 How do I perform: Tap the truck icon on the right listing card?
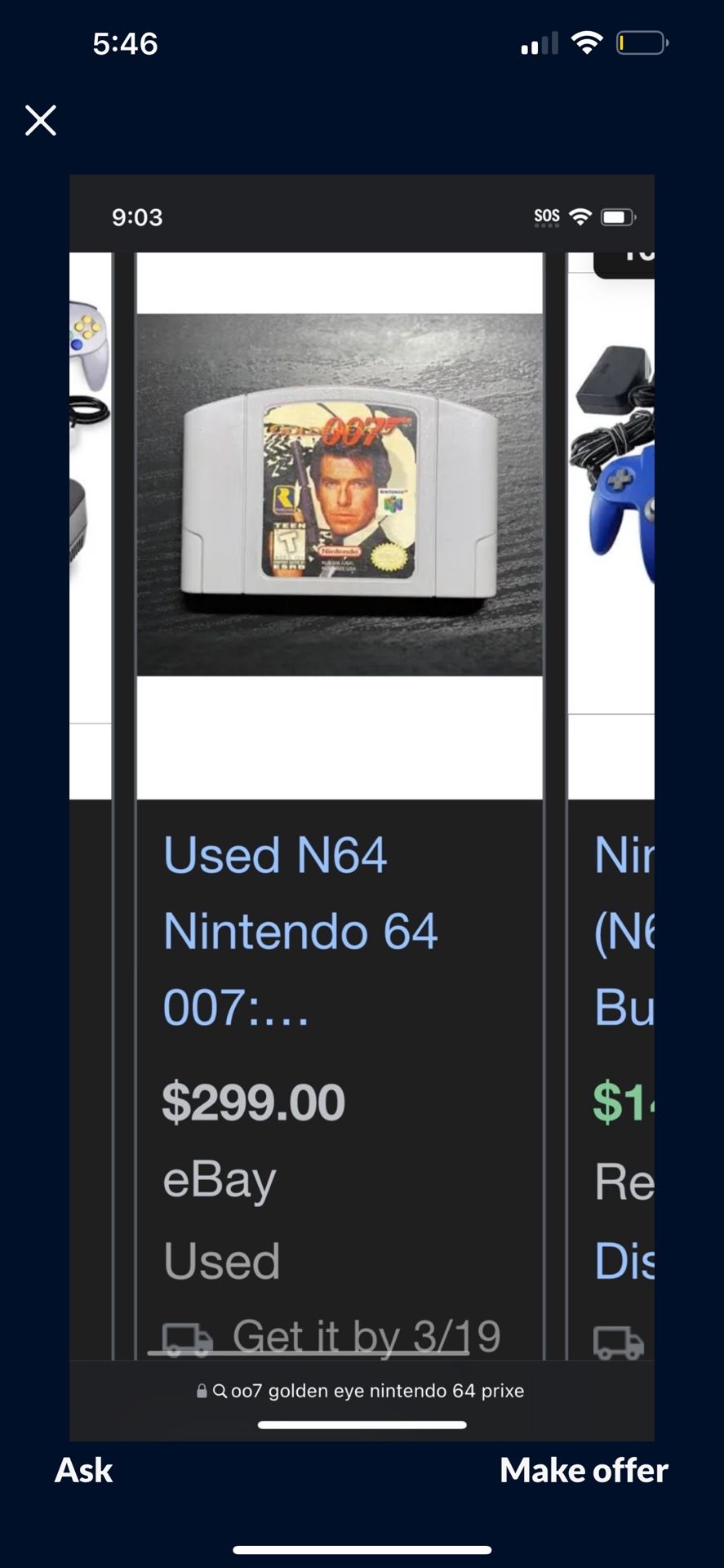pyautogui.click(x=618, y=1342)
